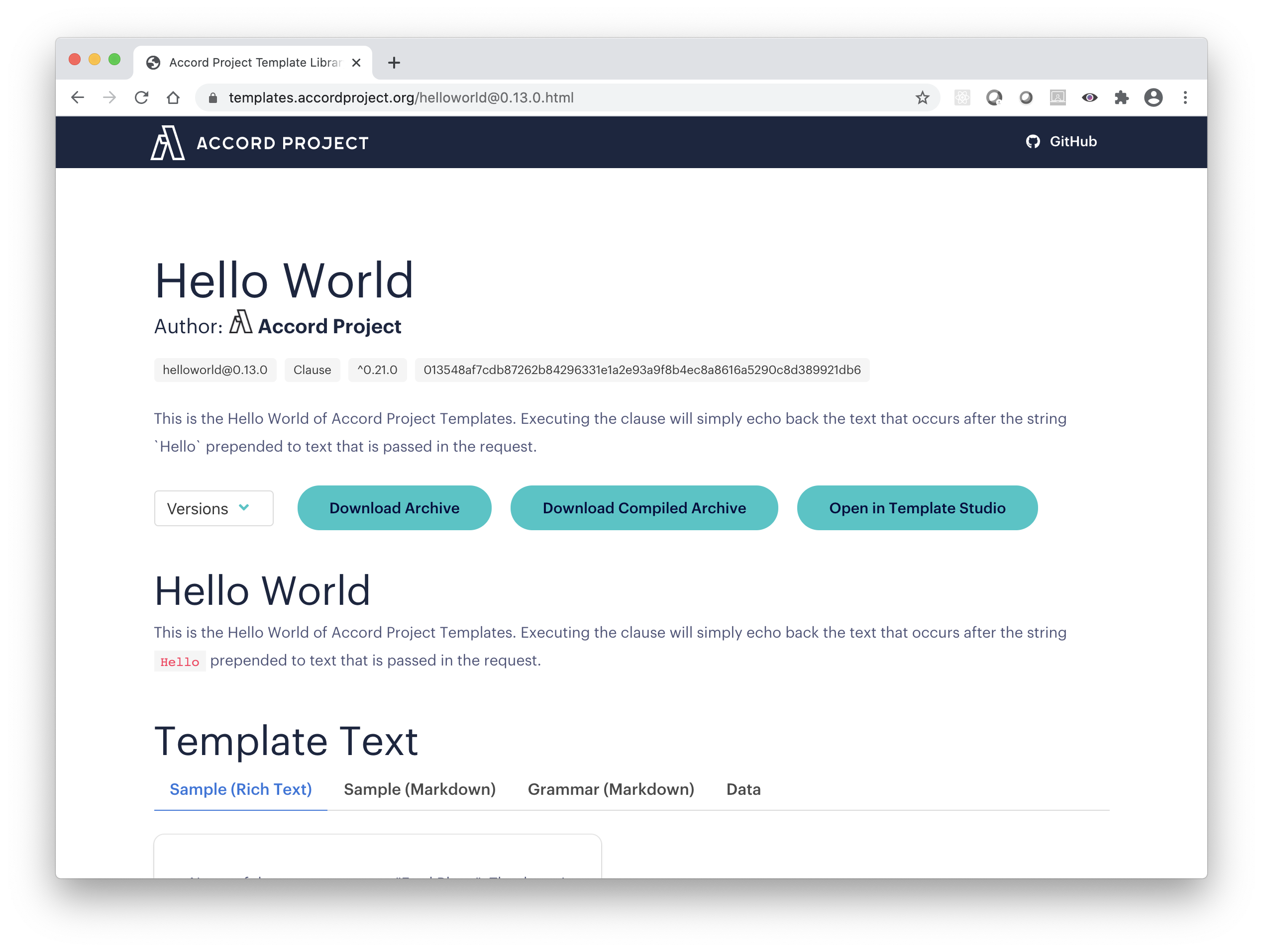Click the top Hello World title

284,280
